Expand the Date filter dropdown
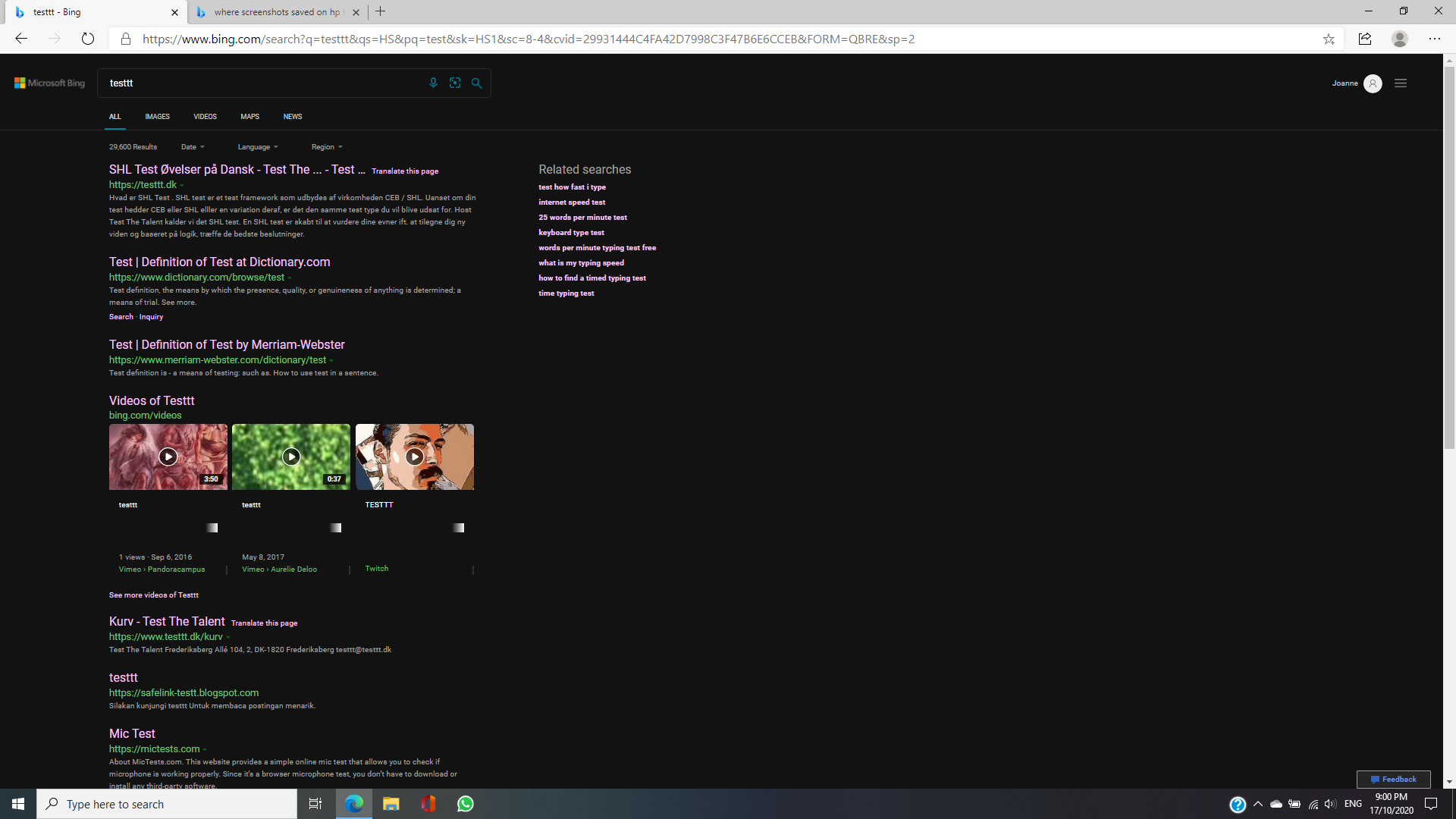 193,147
